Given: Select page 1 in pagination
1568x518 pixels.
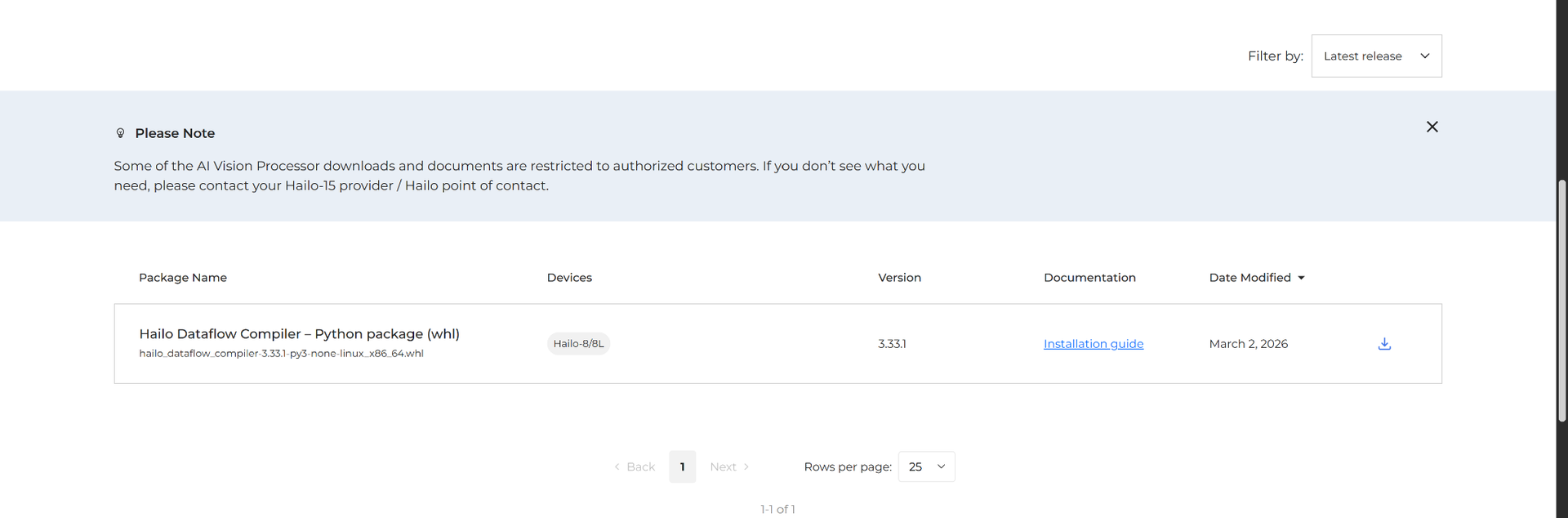Looking at the screenshot, I should click(x=682, y=467).
